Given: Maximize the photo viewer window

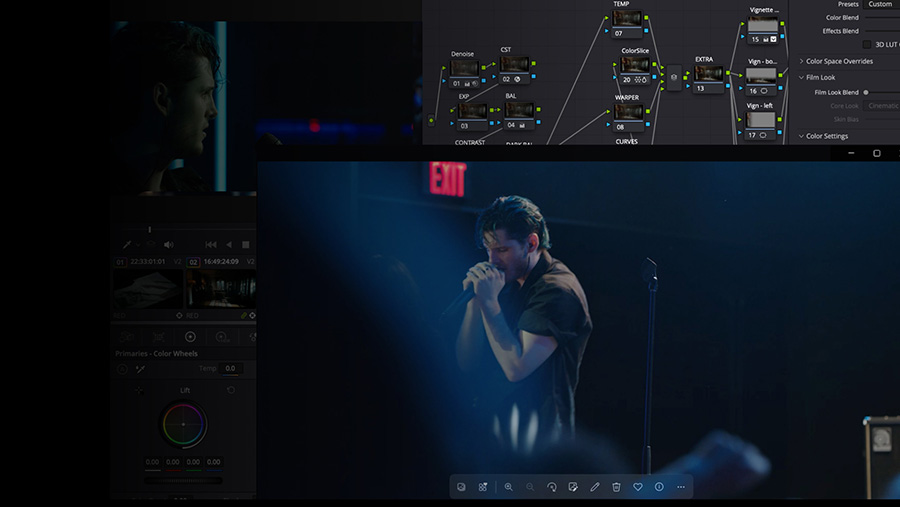Looking at the screenshot, I should coord(876,153).
